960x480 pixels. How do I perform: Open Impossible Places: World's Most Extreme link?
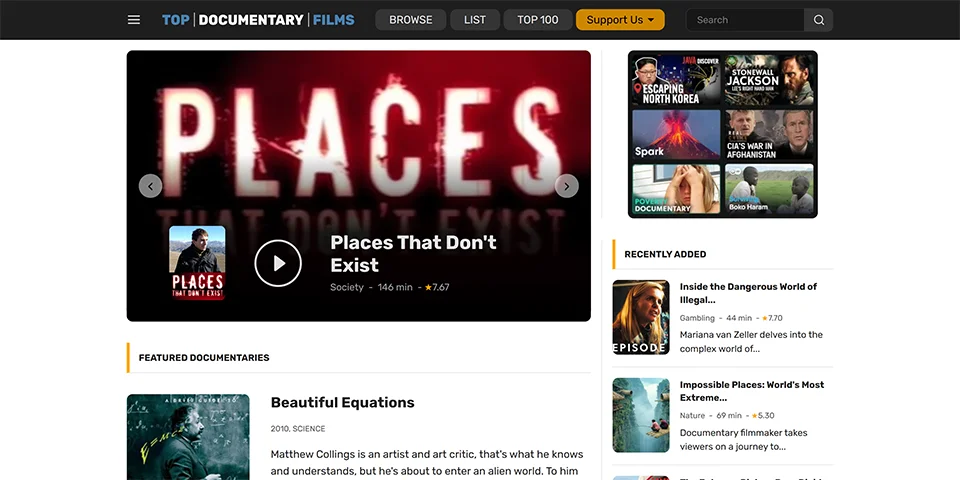tap(752, 391)
